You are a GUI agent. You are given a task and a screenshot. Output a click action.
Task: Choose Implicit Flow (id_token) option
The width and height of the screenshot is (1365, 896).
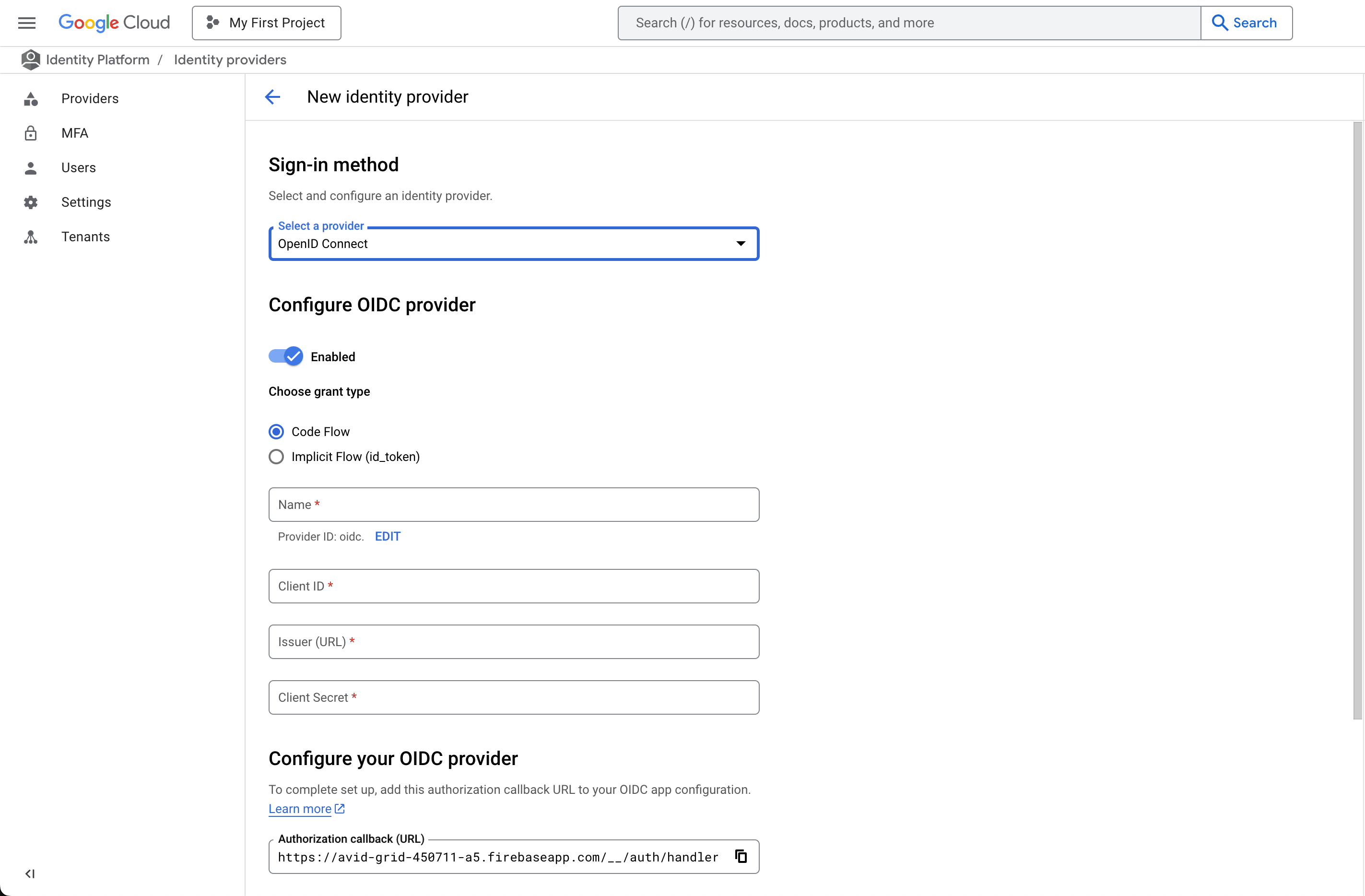click(x=276, y=457)
